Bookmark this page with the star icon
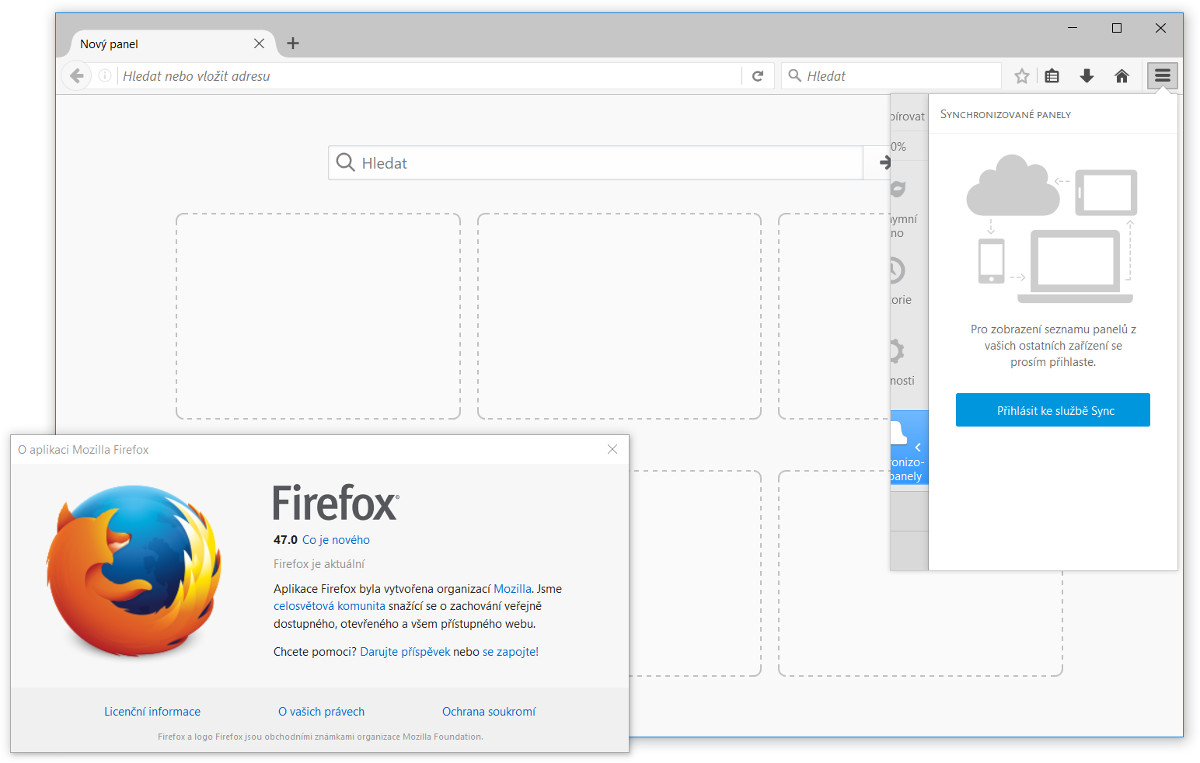 click(x=1022, y=76)
